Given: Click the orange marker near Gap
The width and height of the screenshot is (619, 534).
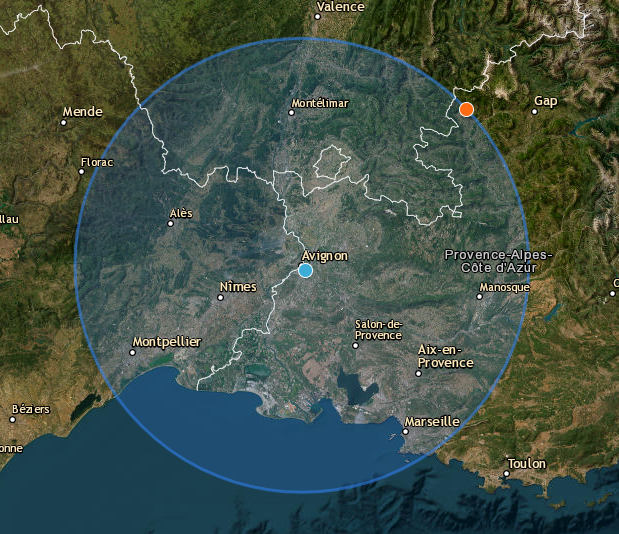Looking at the screenshot, I should (x=466, y=110).
